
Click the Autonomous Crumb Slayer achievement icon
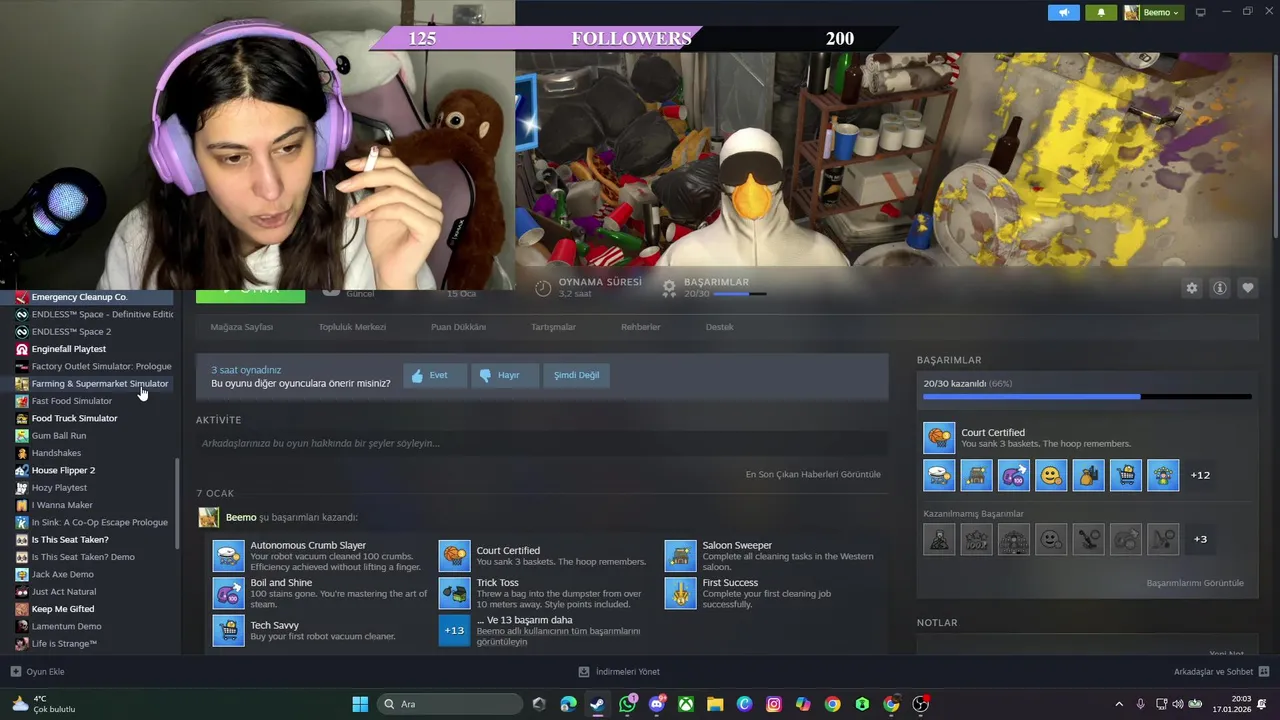click(x=228, y=556)
